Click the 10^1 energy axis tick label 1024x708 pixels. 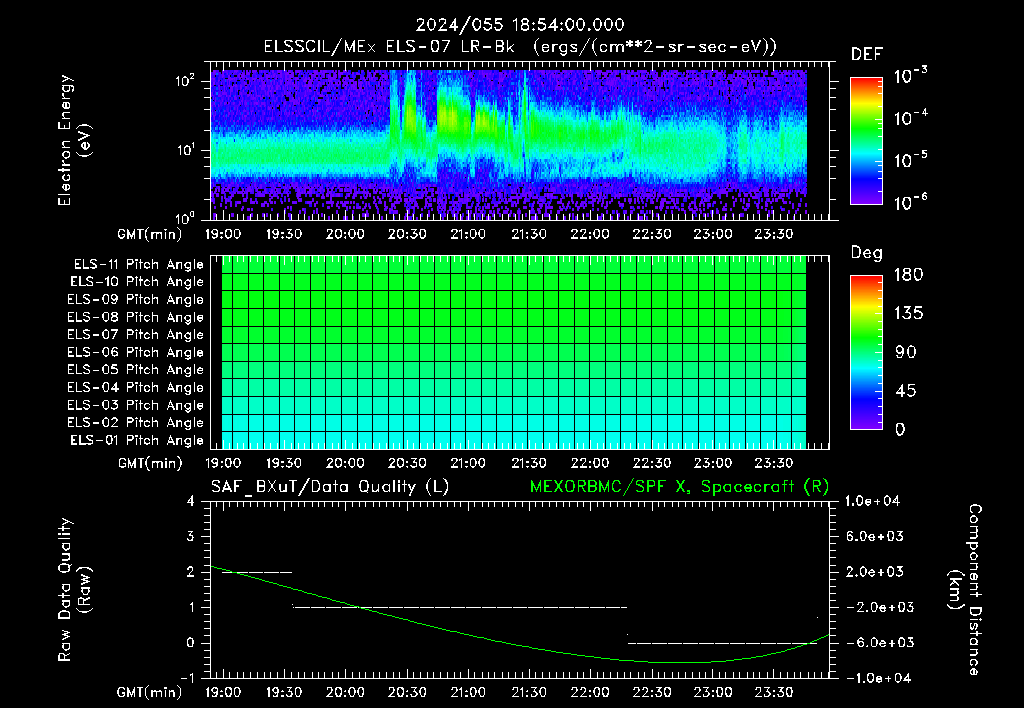[185, 150]
